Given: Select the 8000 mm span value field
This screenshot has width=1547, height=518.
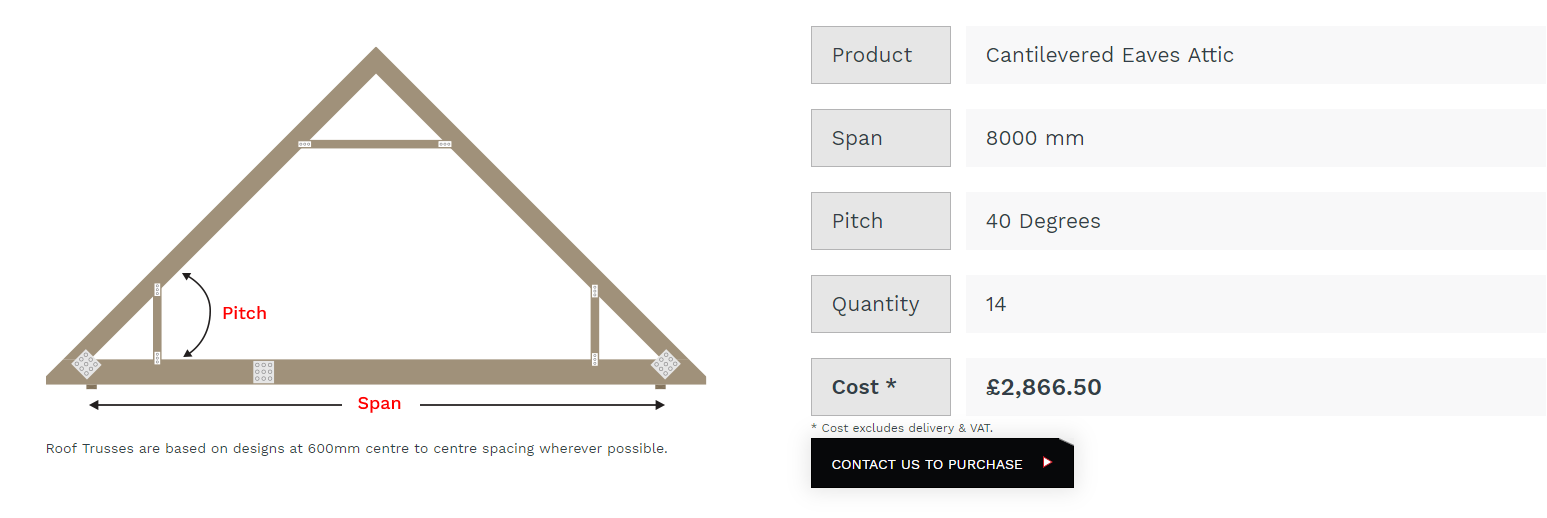Looking at the screenshot, I should coord(1035,138).
